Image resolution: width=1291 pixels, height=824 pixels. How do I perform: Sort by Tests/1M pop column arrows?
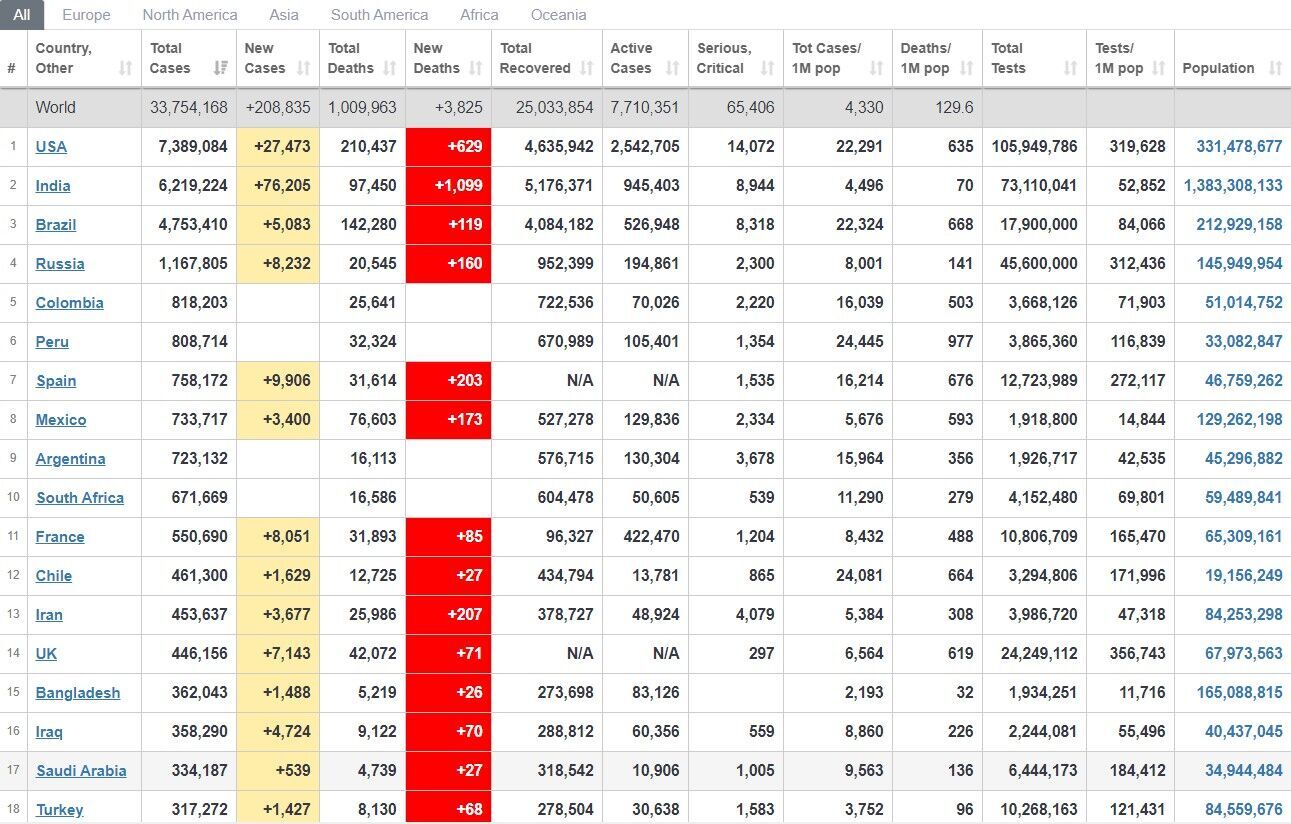pos(1158,68)
